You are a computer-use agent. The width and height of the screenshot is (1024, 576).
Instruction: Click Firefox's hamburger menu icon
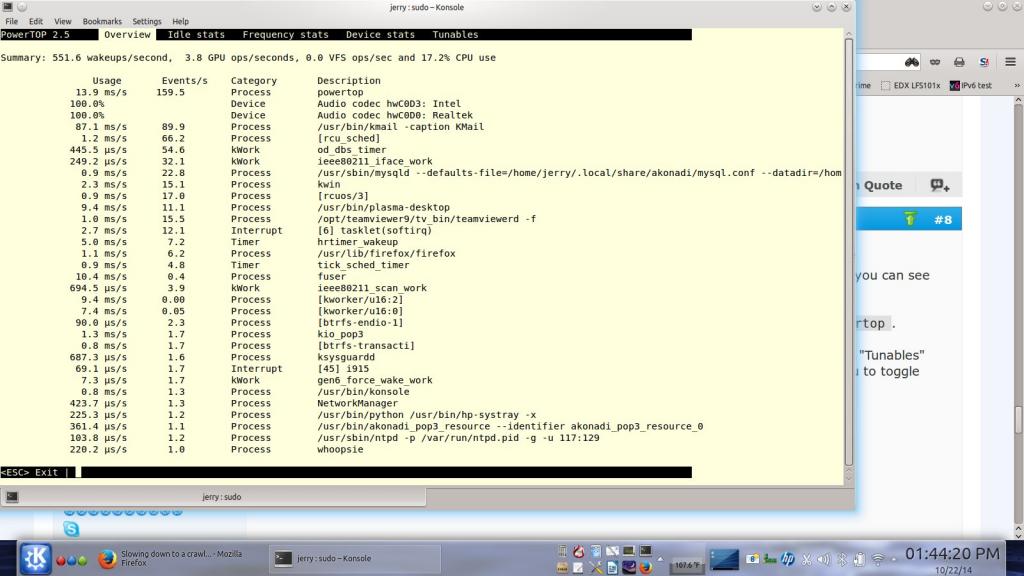pos(1011,61)
